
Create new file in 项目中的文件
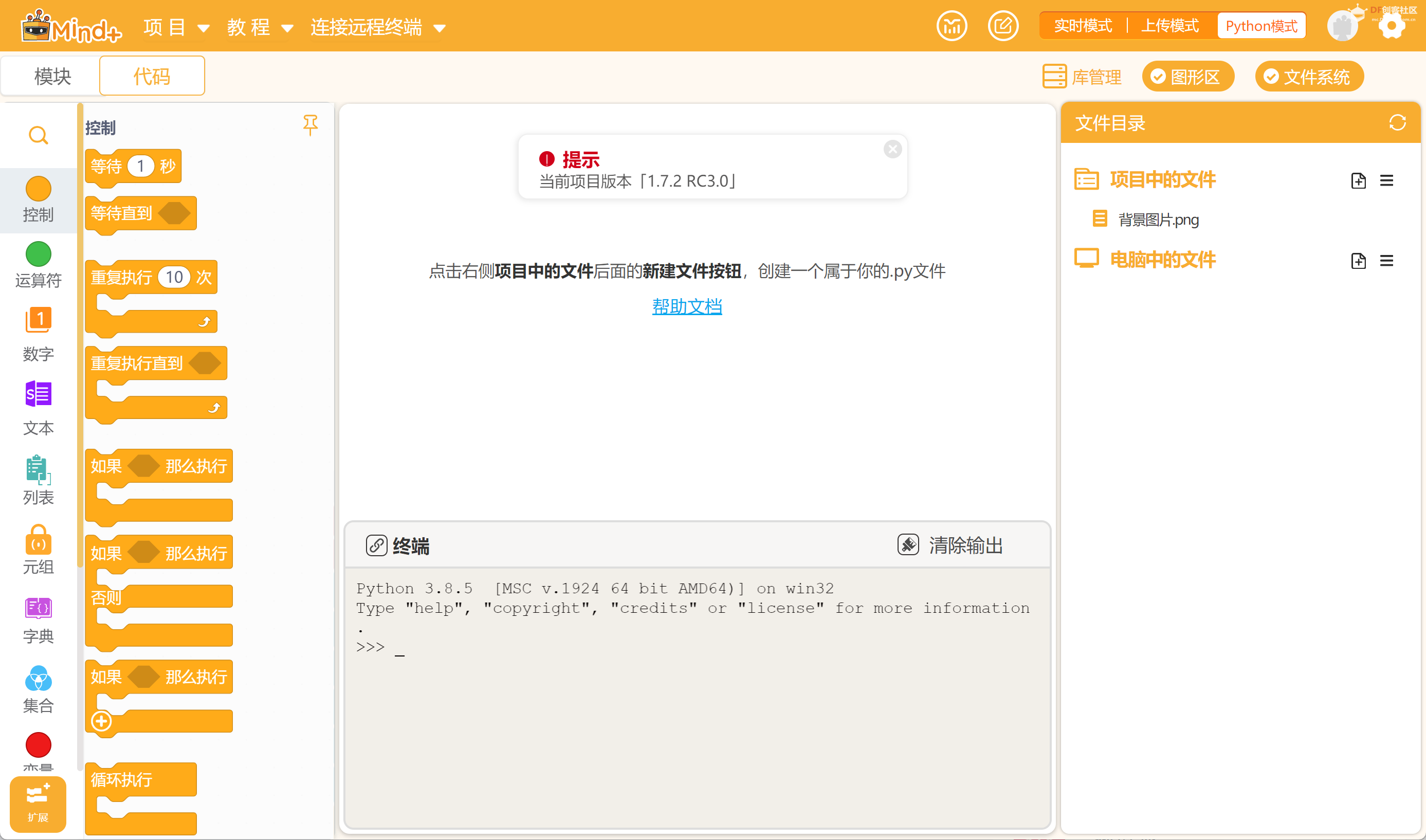tap(1358, 180)
